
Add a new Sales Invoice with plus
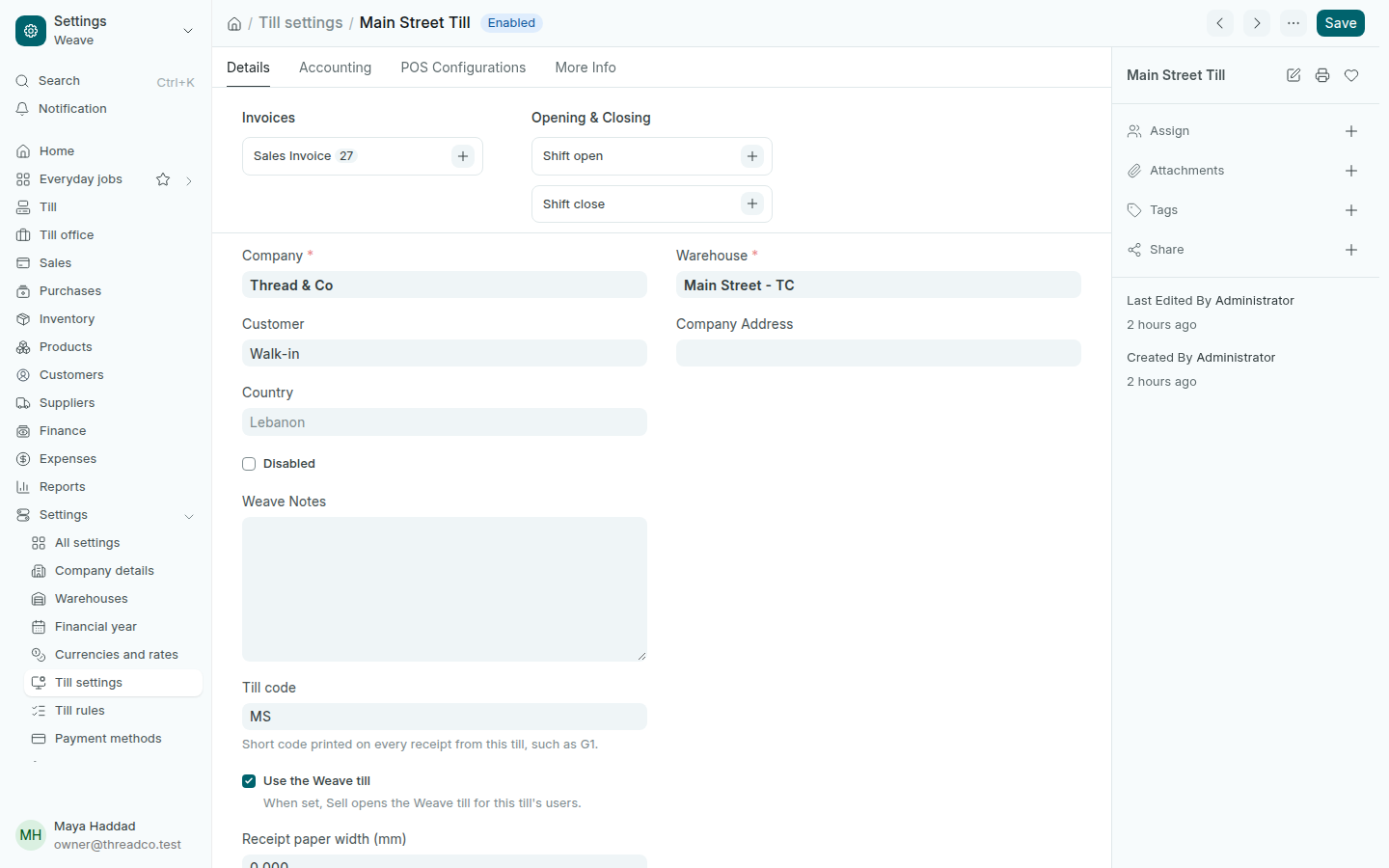coord(463,156)
